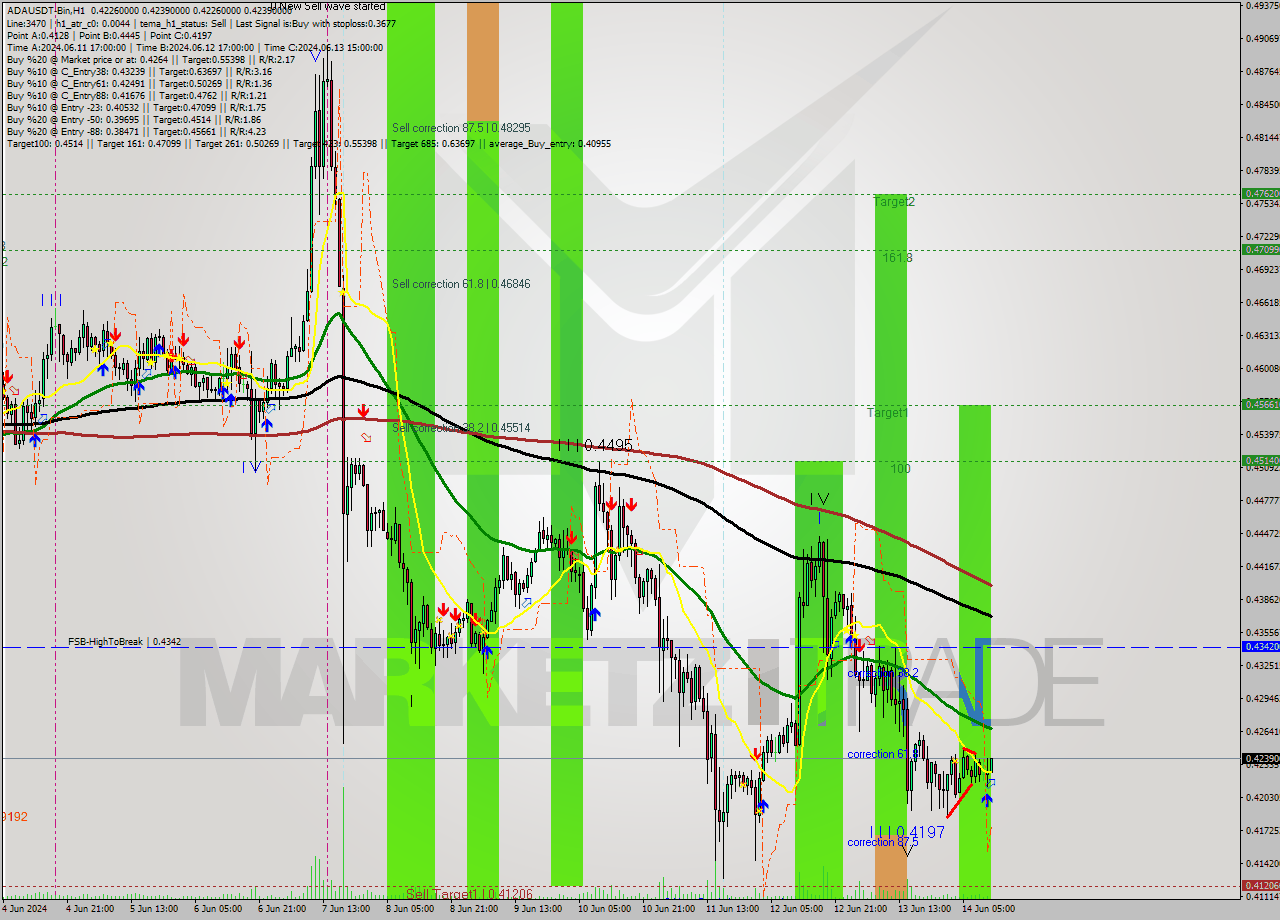Click the '12 Jun 21:00' time label
Image resolution: width=1280 pixels, height=920 pixels.
click(x=859, y=909)
